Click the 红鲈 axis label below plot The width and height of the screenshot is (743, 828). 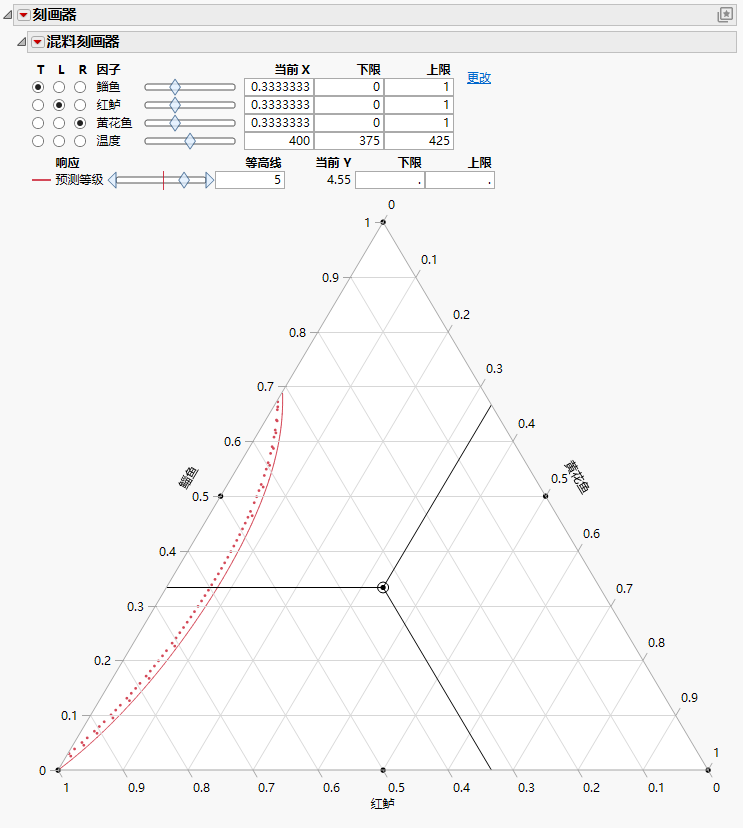[383, 804]
